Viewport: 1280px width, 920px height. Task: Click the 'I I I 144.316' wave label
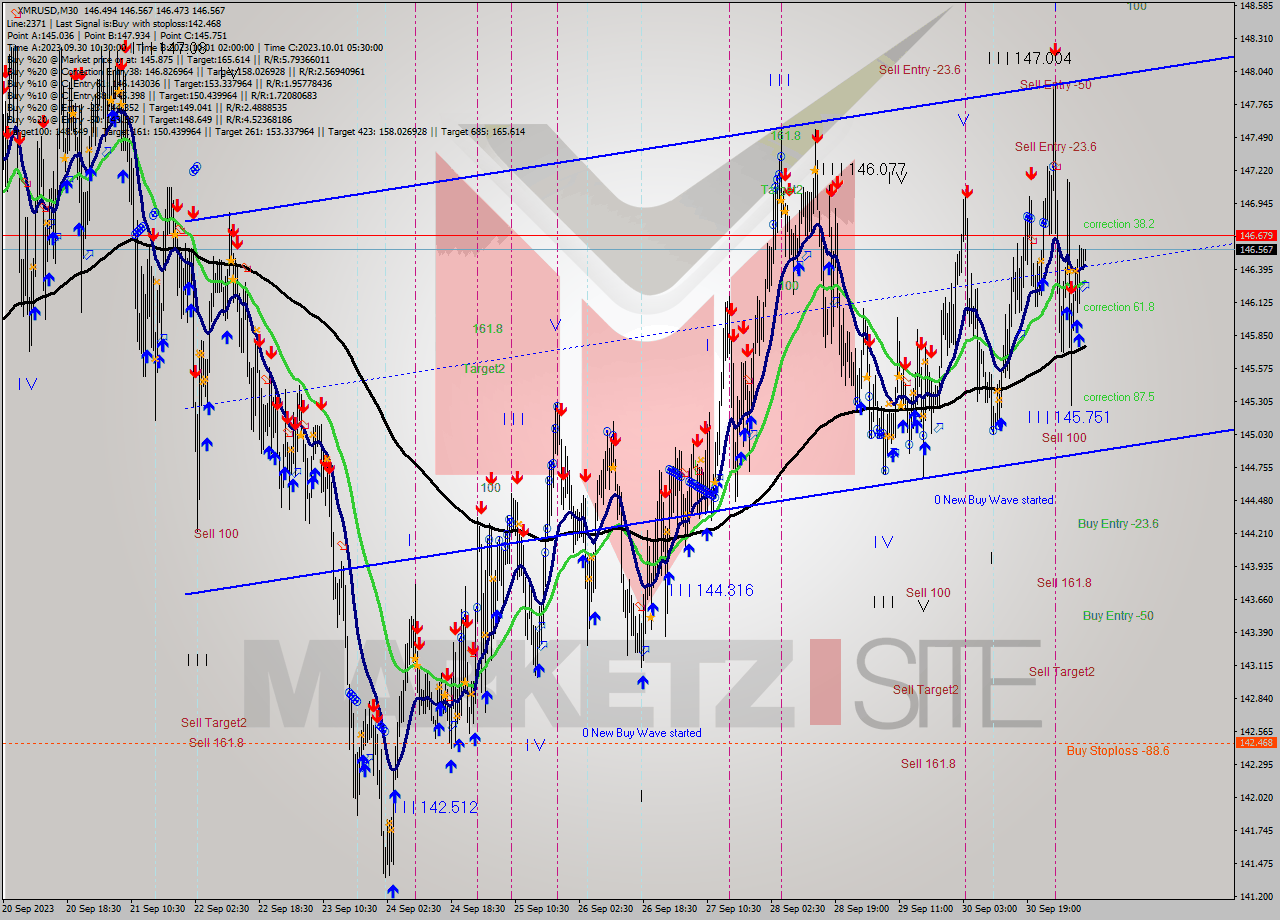point(711,590)
